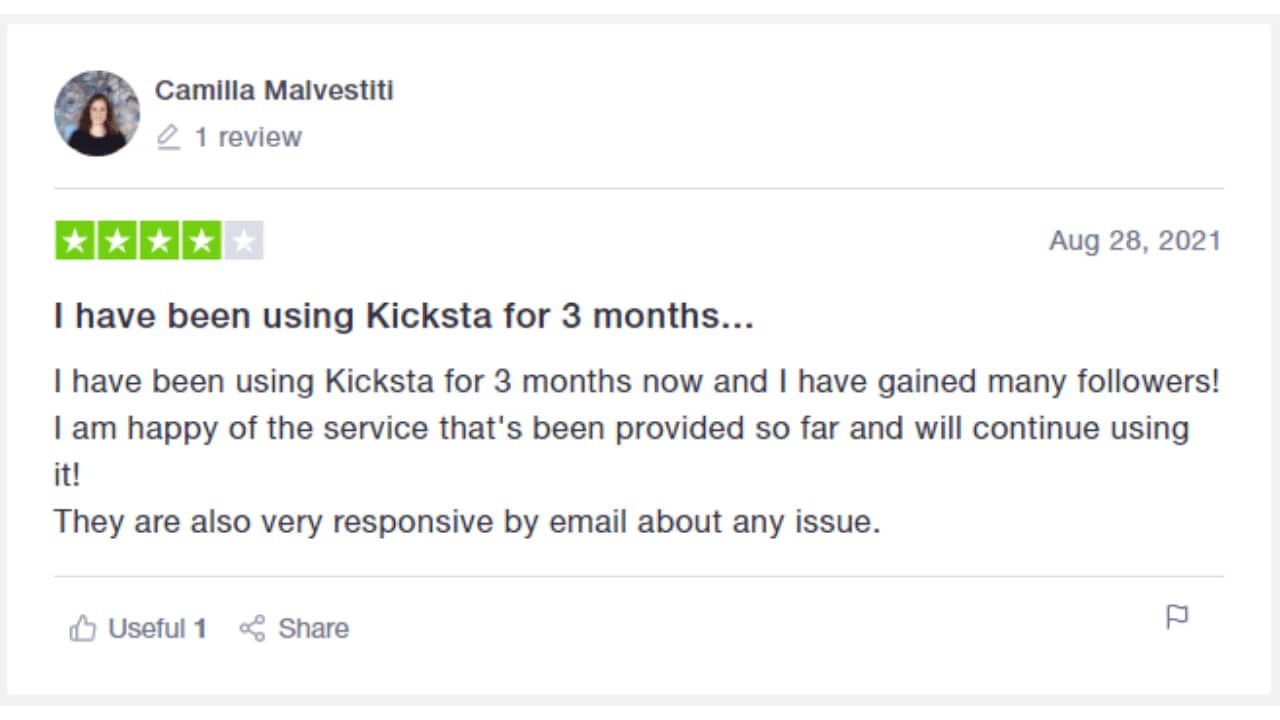Click the pencil icon beside review count

pyautogui.click(x=168, y=137)
